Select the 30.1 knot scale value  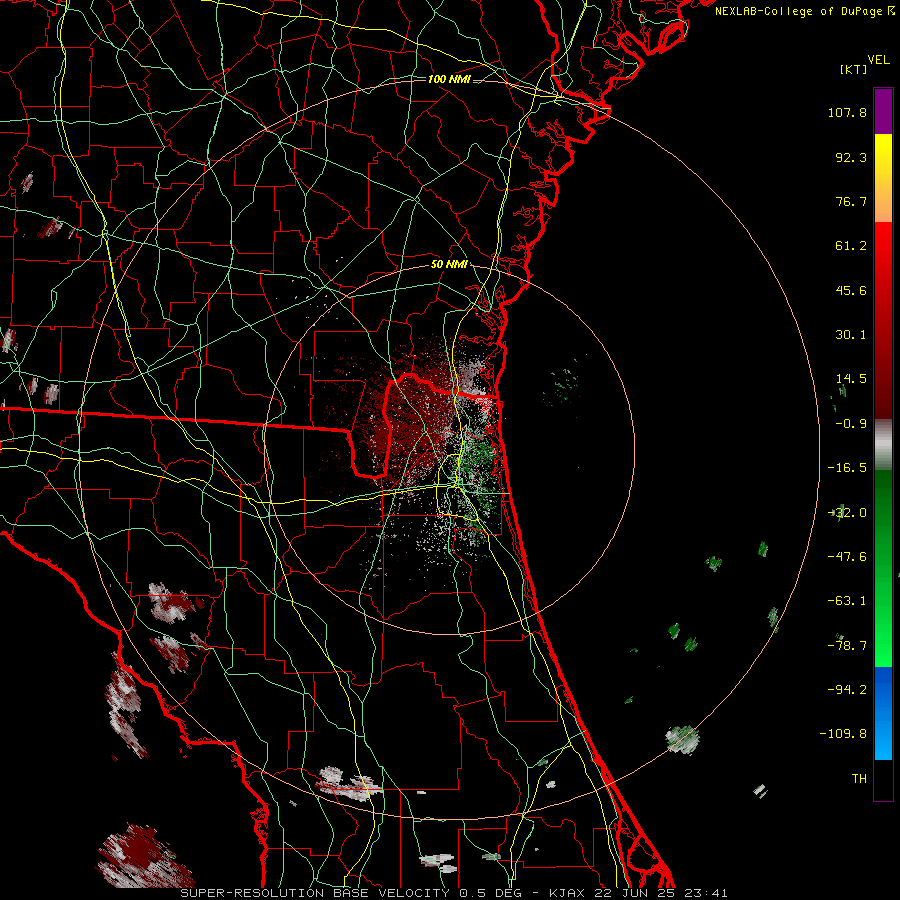pyautogui.click(x=851, y=335)
